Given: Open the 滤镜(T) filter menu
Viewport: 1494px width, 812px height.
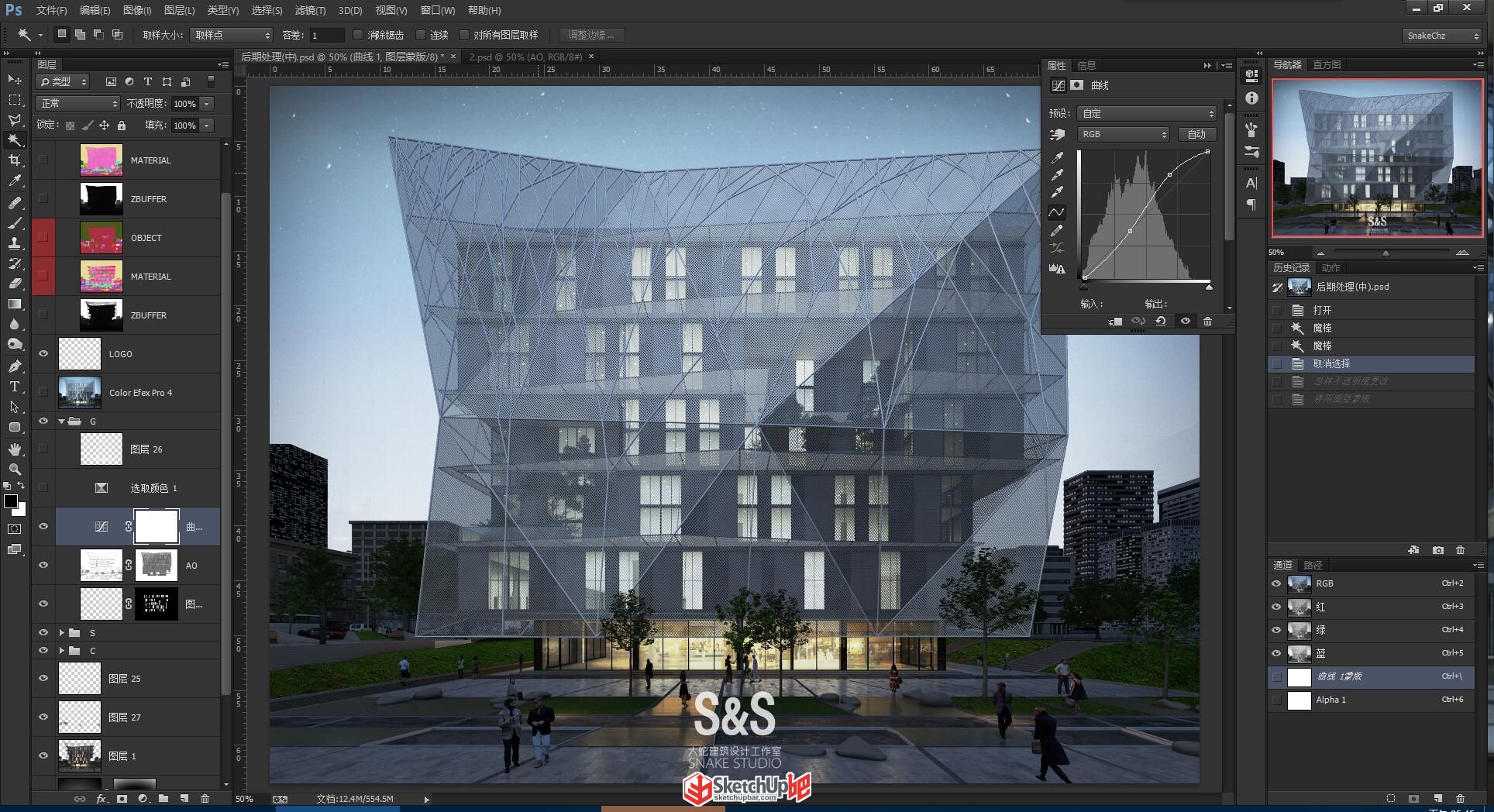Looking at the screenshot, I should point(310,10).
